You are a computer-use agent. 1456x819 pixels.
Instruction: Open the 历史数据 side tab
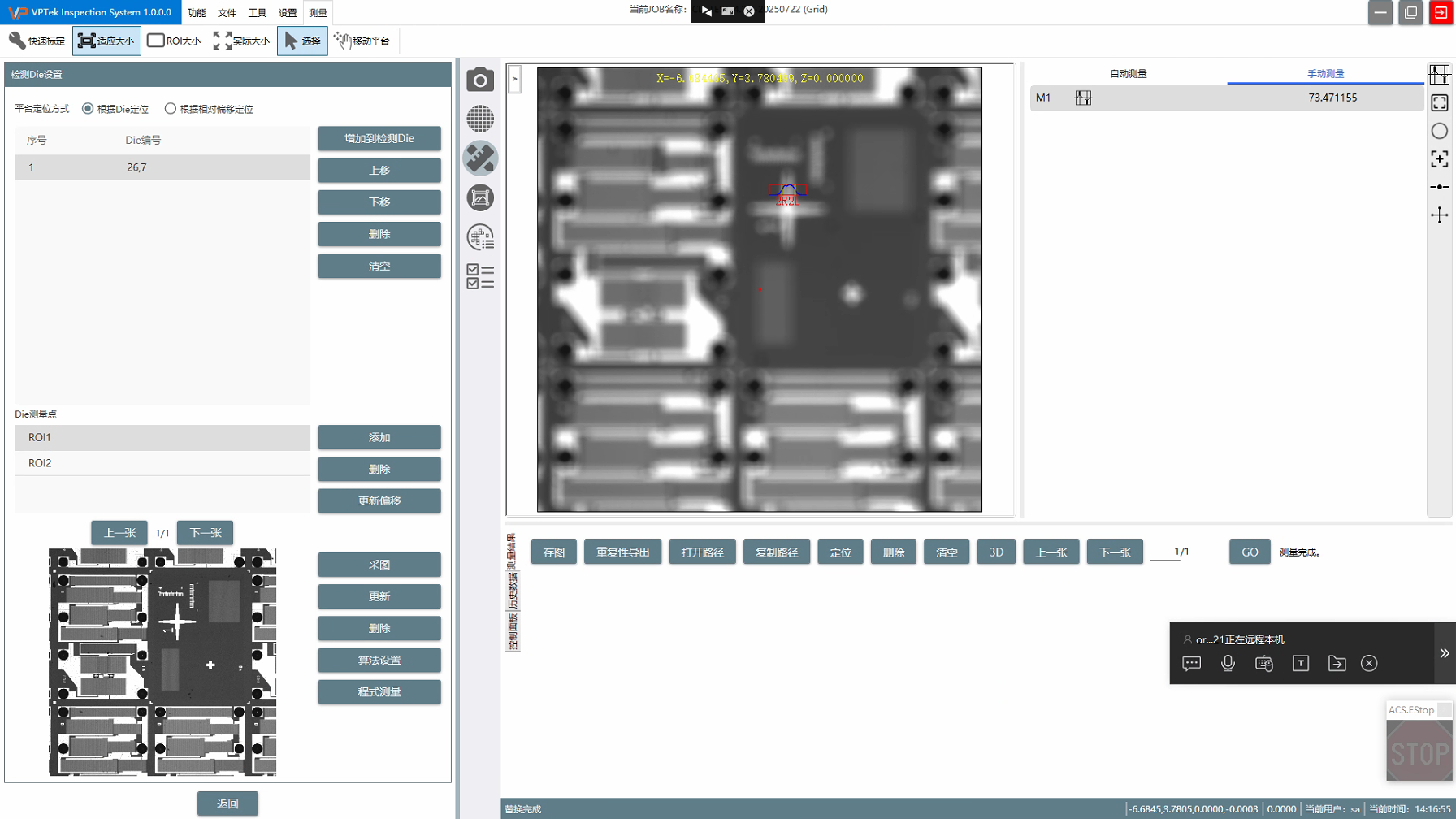pyautogui.click(x=513, y=590)
